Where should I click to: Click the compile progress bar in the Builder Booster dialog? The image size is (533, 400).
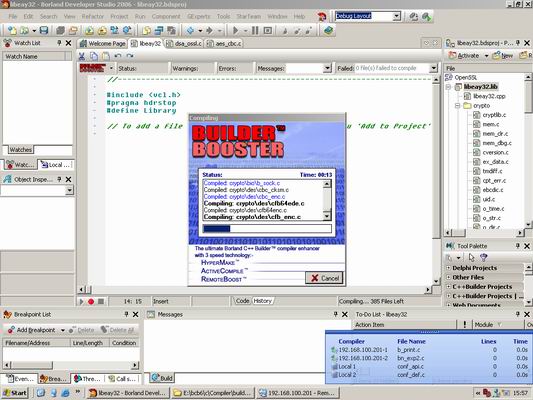pyautogui.click(x=267, y=229)
